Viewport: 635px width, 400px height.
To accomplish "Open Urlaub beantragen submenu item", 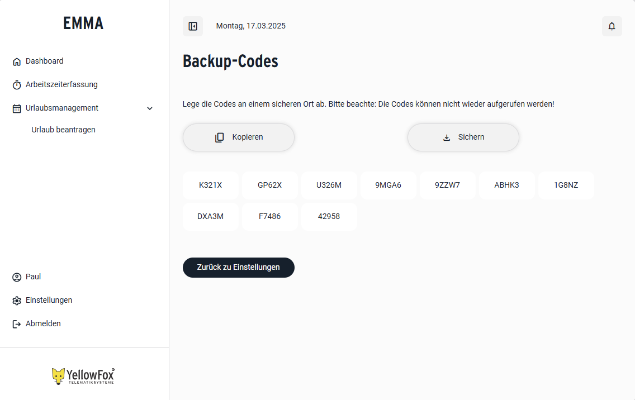I will [x=63, y=130].
